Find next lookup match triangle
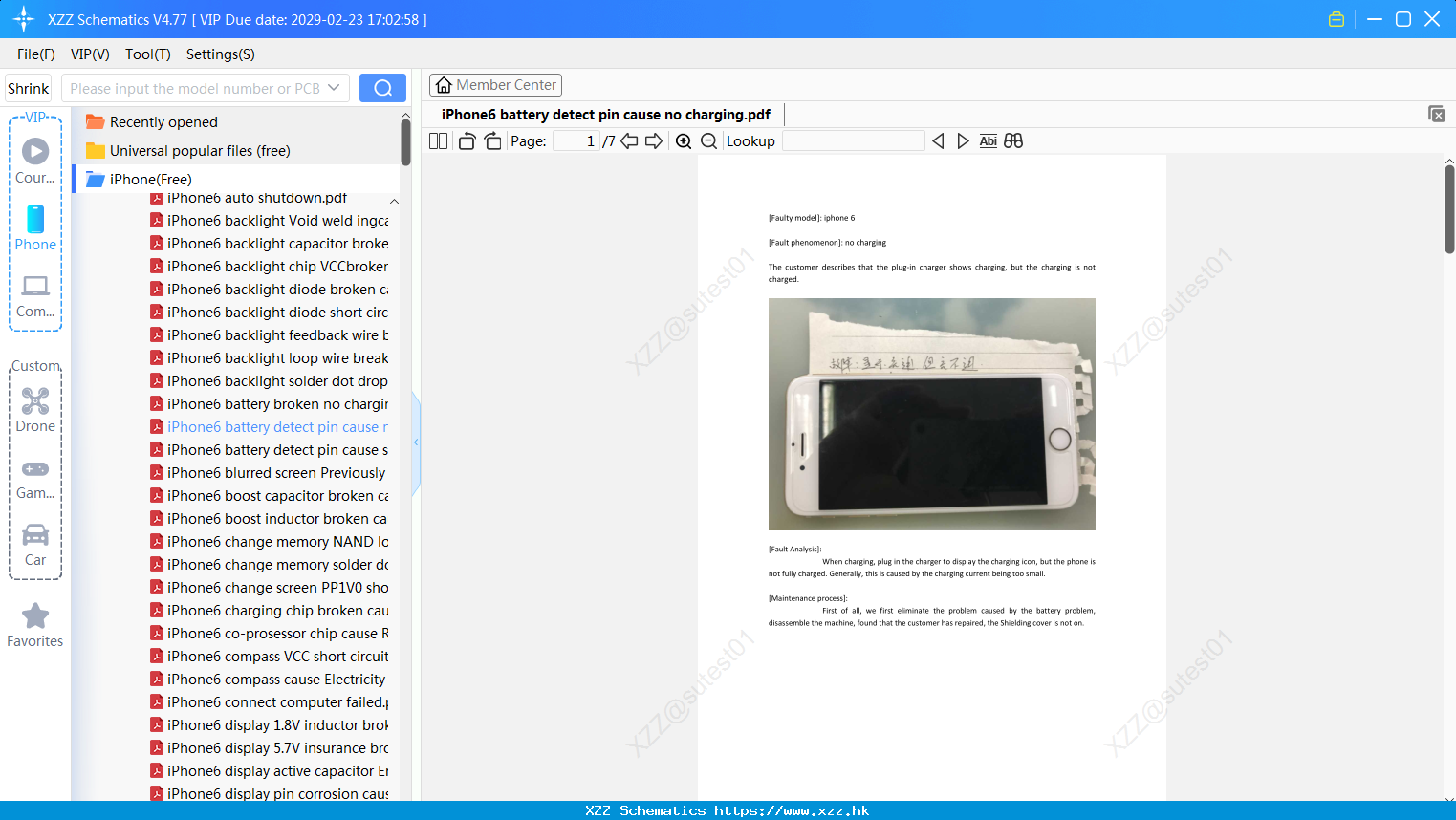 (x=963, y=141)
